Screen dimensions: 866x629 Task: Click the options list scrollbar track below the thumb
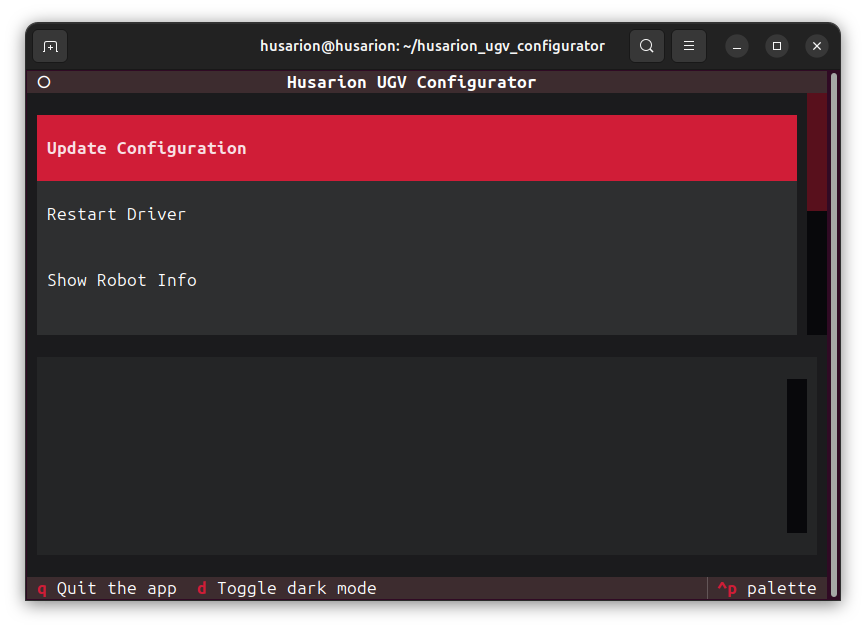pyautogui.click(x=817, y=272)
